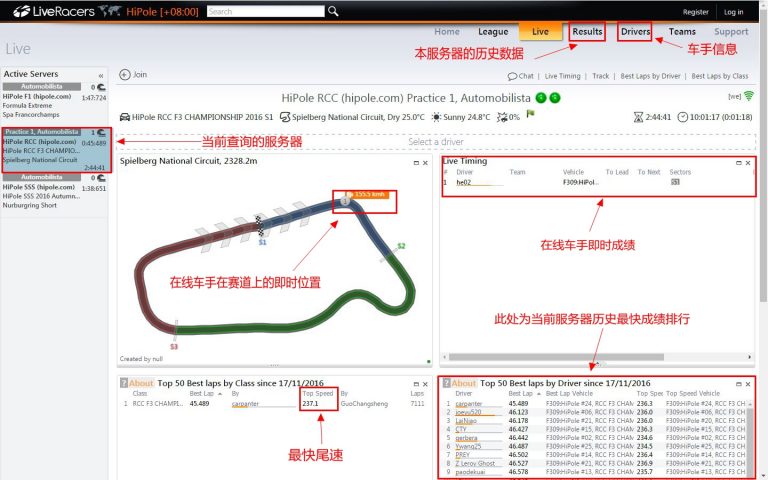Select the HiPole SSS server entry

[54, 192]
